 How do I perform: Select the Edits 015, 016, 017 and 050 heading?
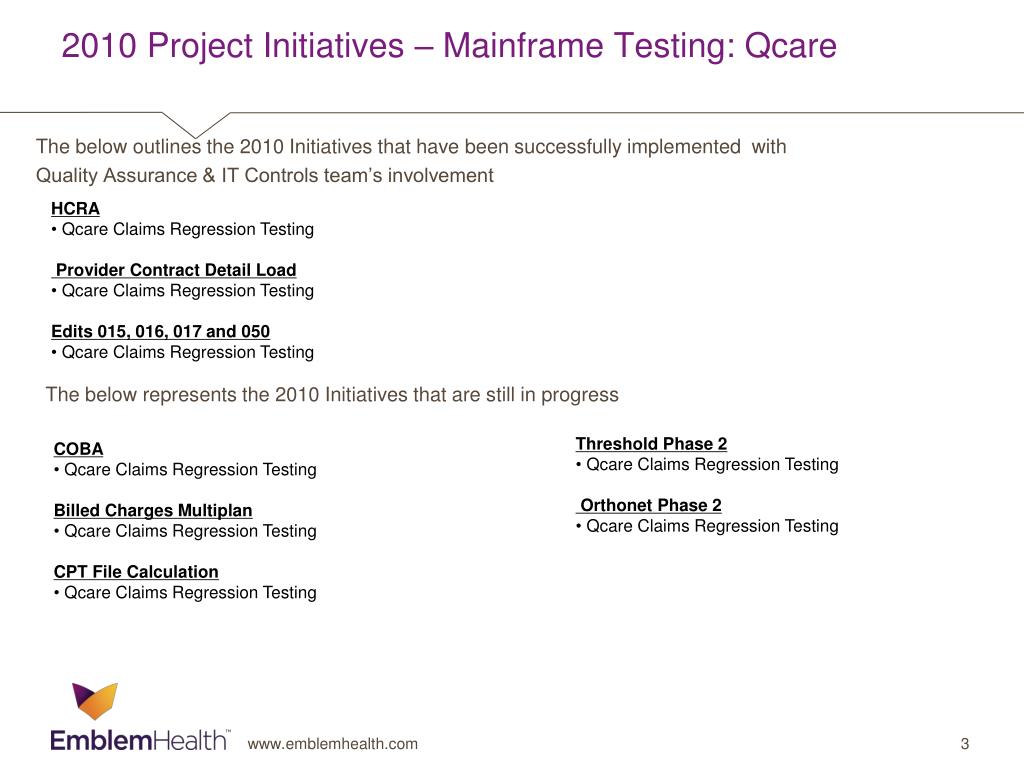coord(161,331)
